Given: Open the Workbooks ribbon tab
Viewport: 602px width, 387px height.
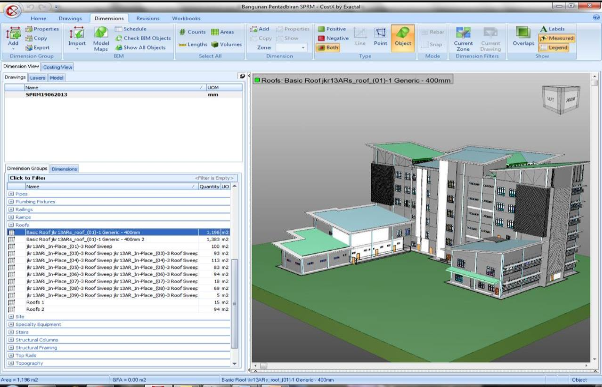Looking at the screenshot, I should tap(186, 18).
